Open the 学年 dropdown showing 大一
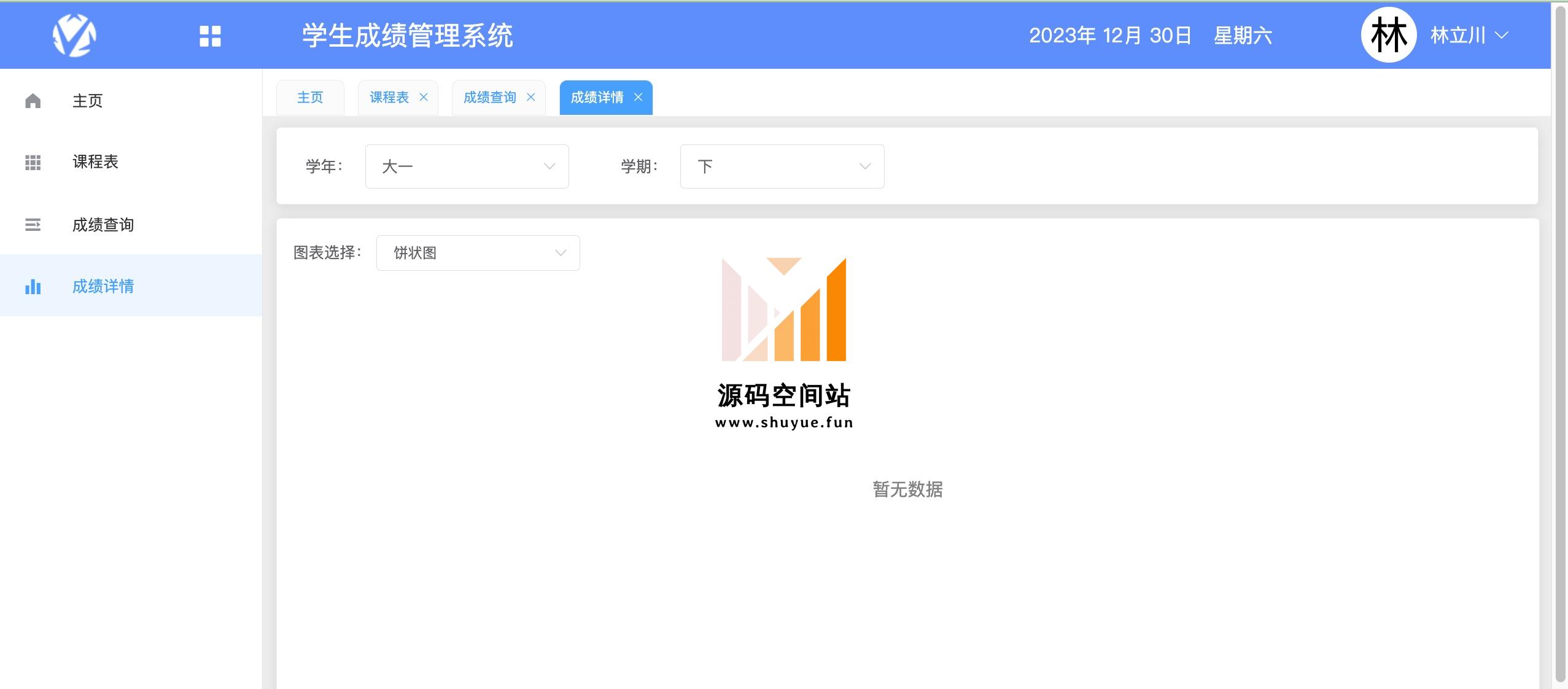Viewport: 1568px width, 689px height. 467,166
